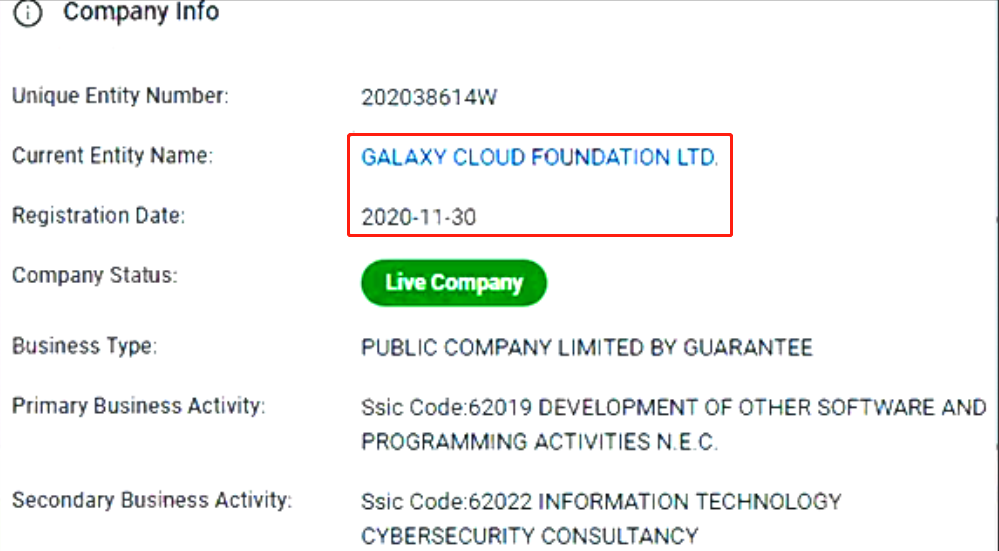Select the CYBERSECURITY CONSULTANCY line
999x551 pixels.
(529, 535)
